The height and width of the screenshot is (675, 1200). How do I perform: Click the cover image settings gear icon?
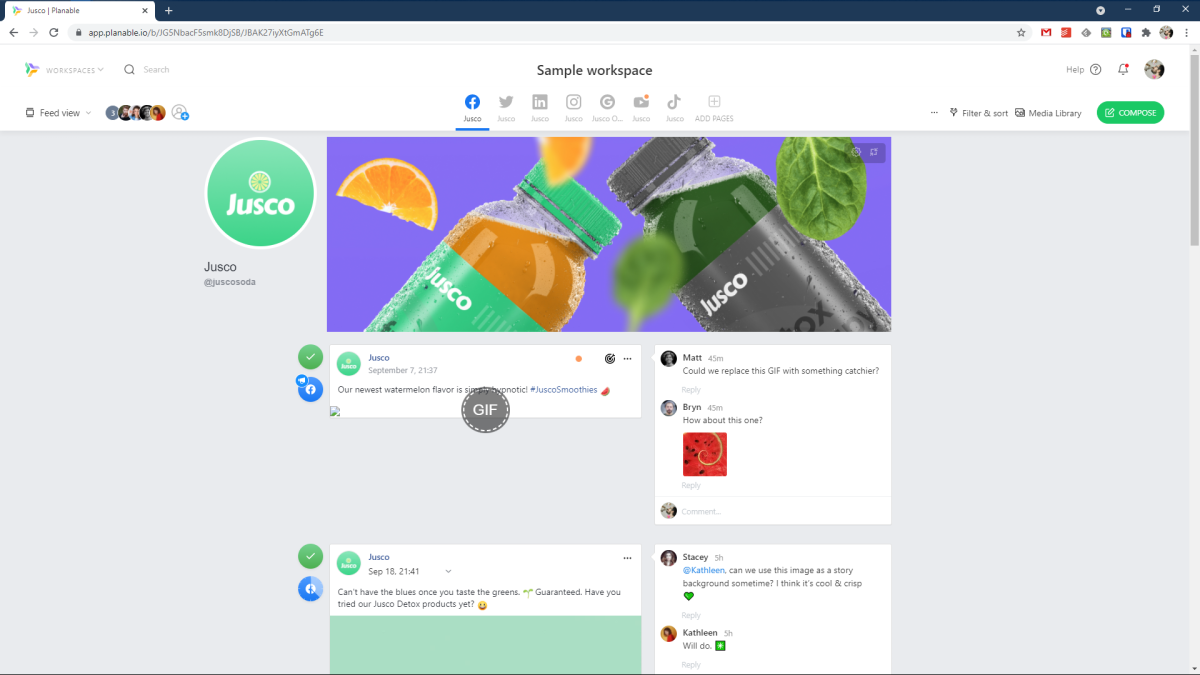click(x=856, y=152)
